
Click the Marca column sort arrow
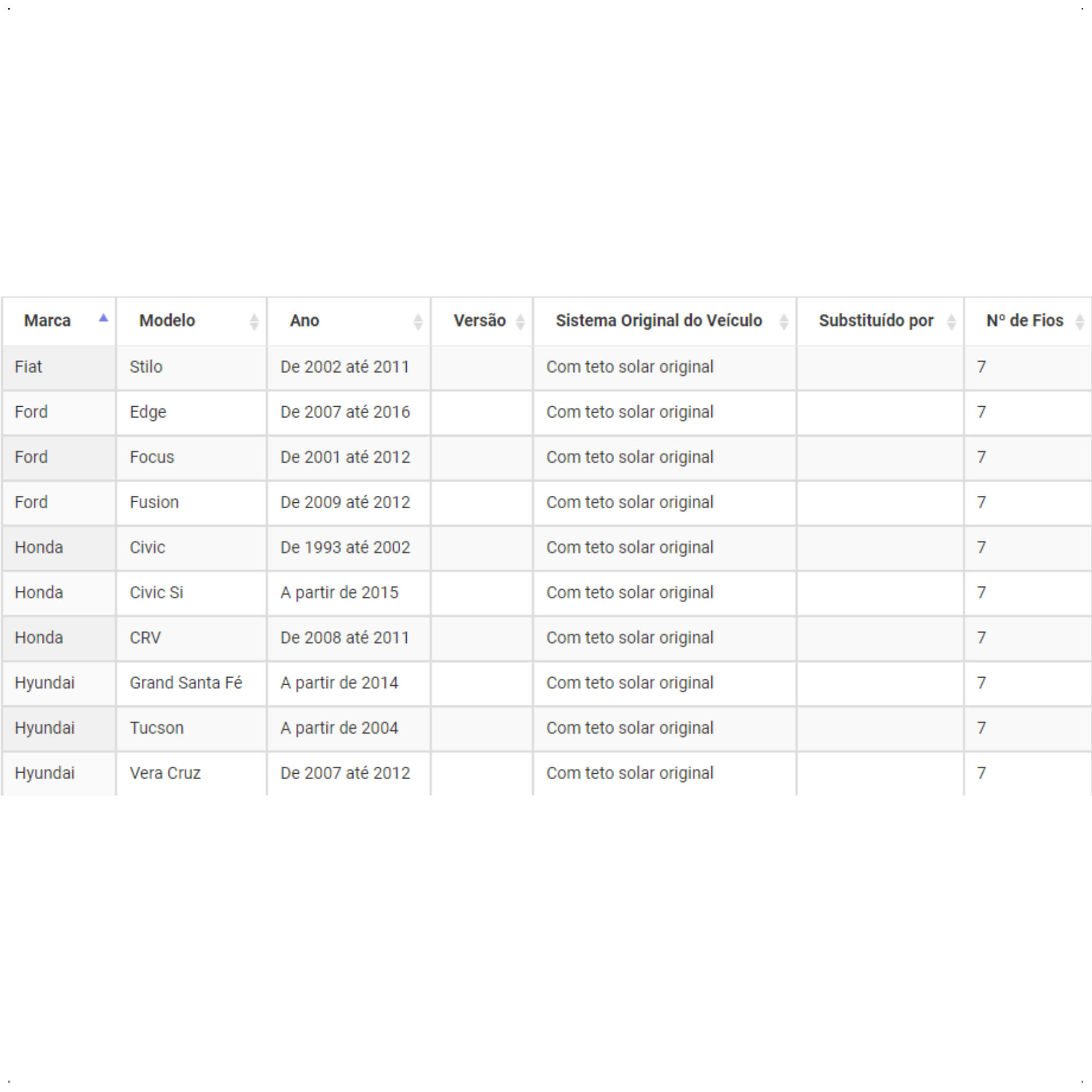point(103,318)
